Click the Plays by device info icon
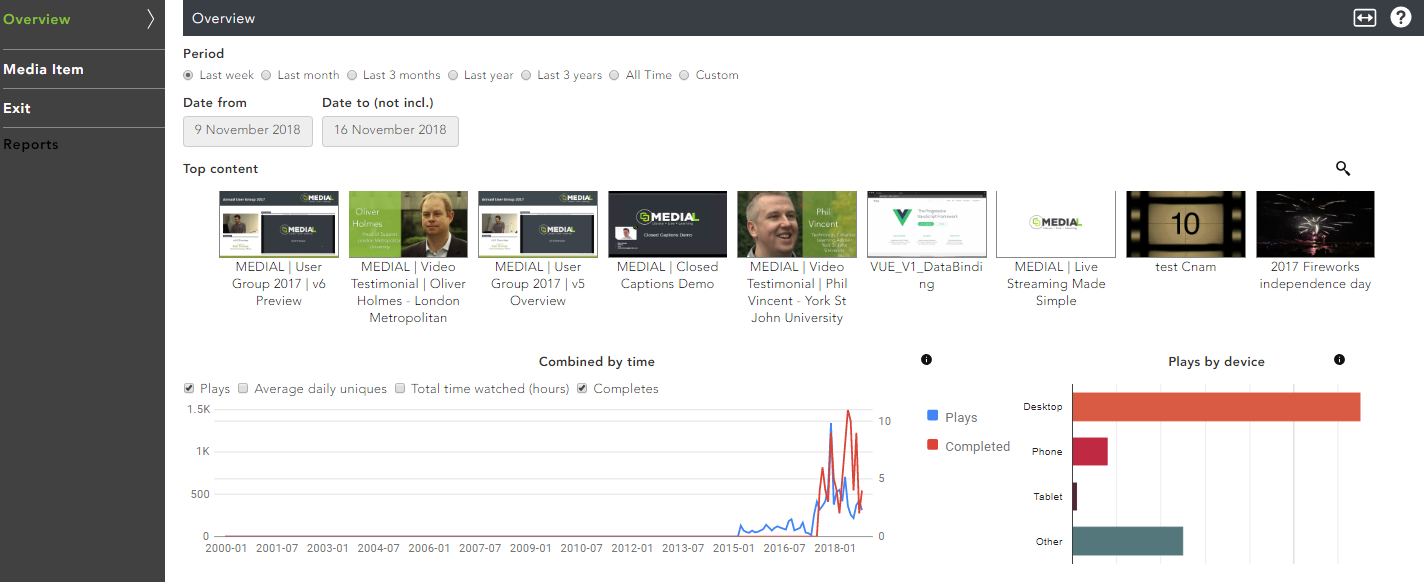Viewport: 1424px width, 582px height. coord(1339,360)
